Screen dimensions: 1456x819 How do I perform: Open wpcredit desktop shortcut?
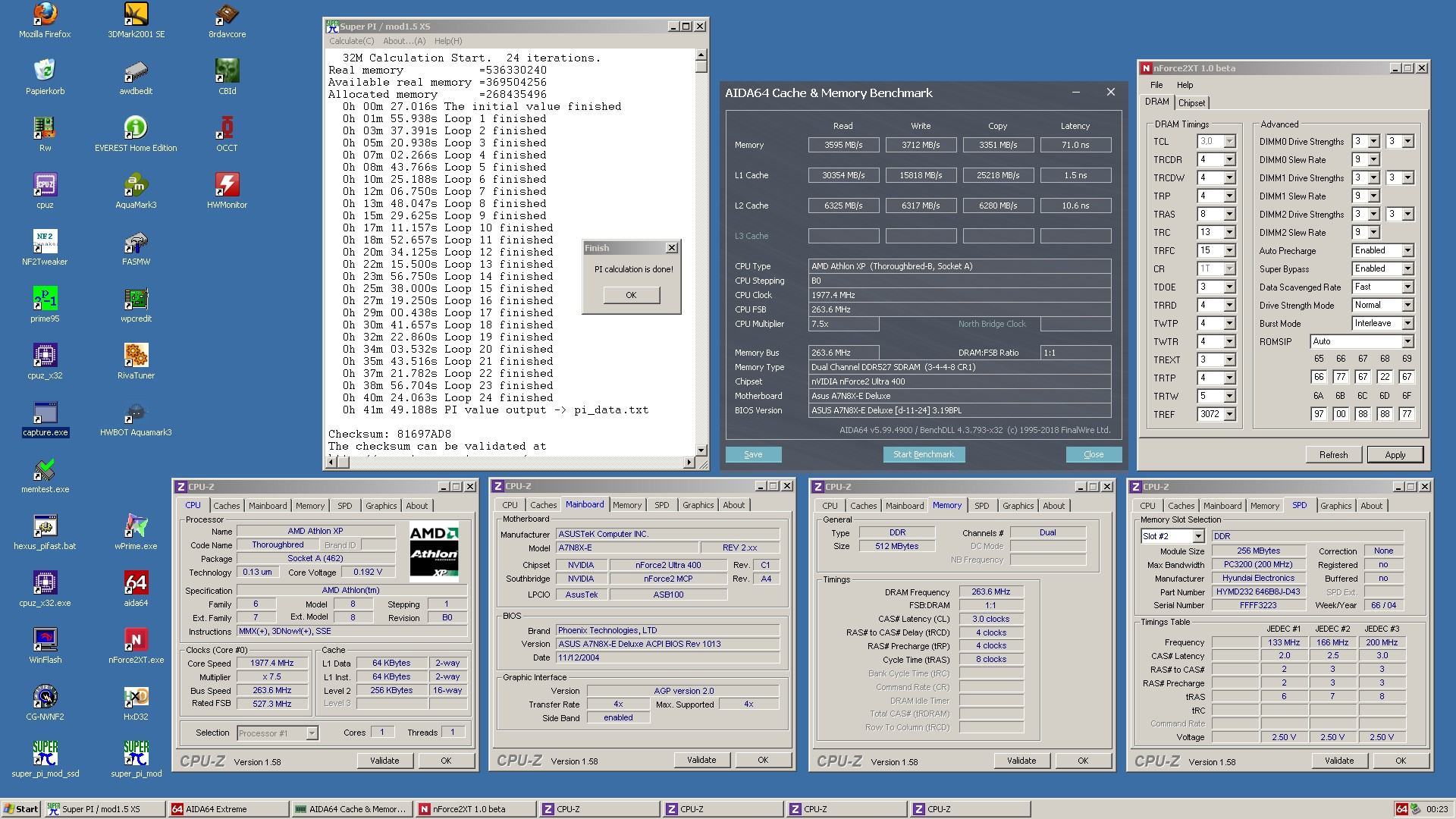(136, 304)
